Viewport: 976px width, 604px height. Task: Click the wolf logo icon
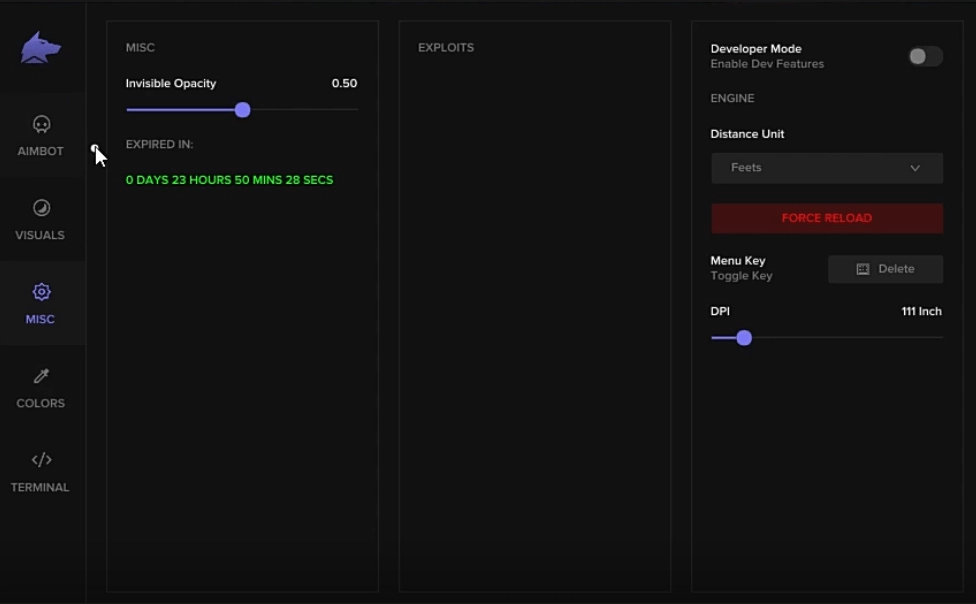[40, 48]
